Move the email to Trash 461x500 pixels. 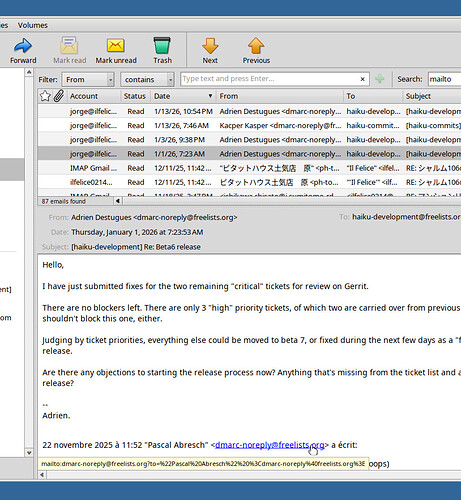point(162,45)
